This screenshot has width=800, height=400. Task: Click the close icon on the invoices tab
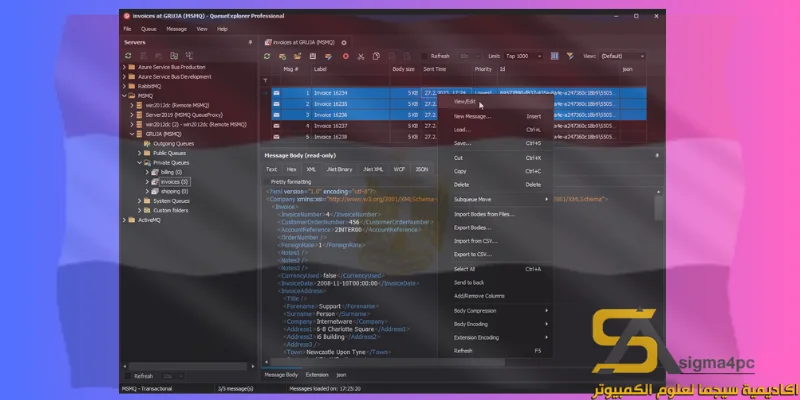tap(344, 42)
